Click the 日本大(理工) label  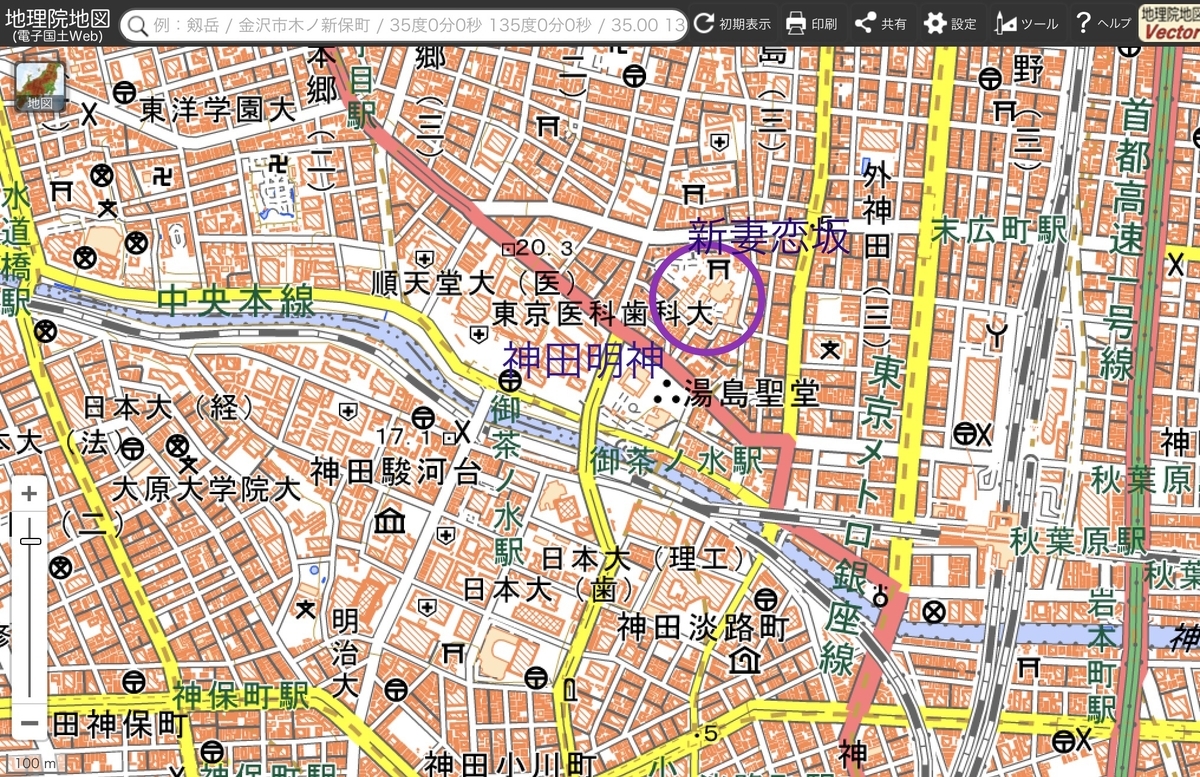click(x=643, y=558)
